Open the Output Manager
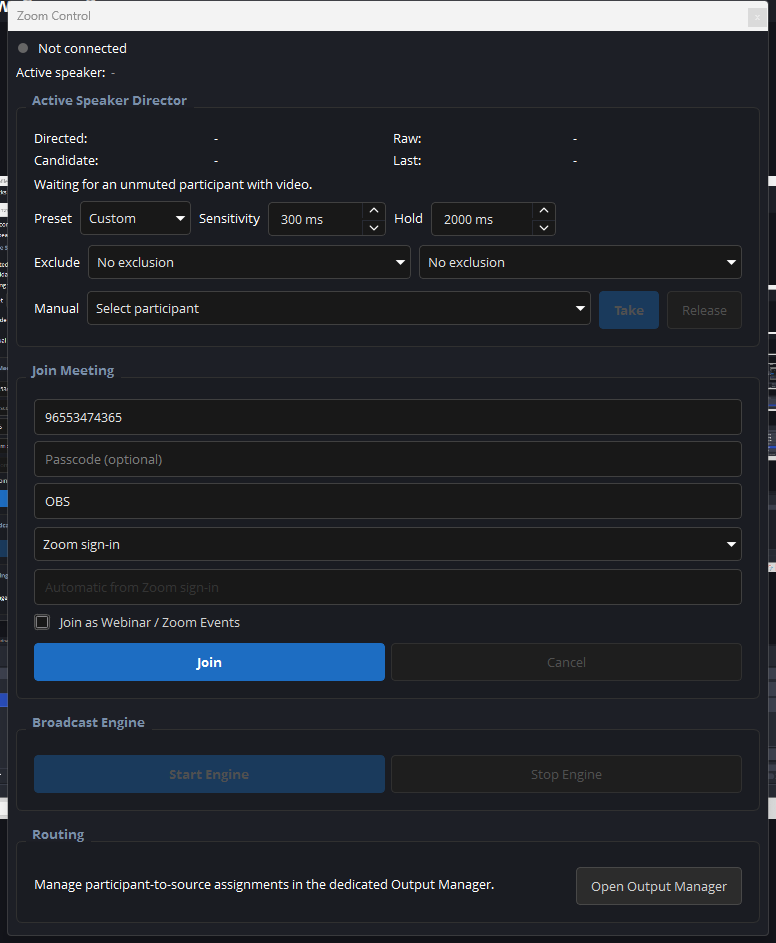 [659, 886]
